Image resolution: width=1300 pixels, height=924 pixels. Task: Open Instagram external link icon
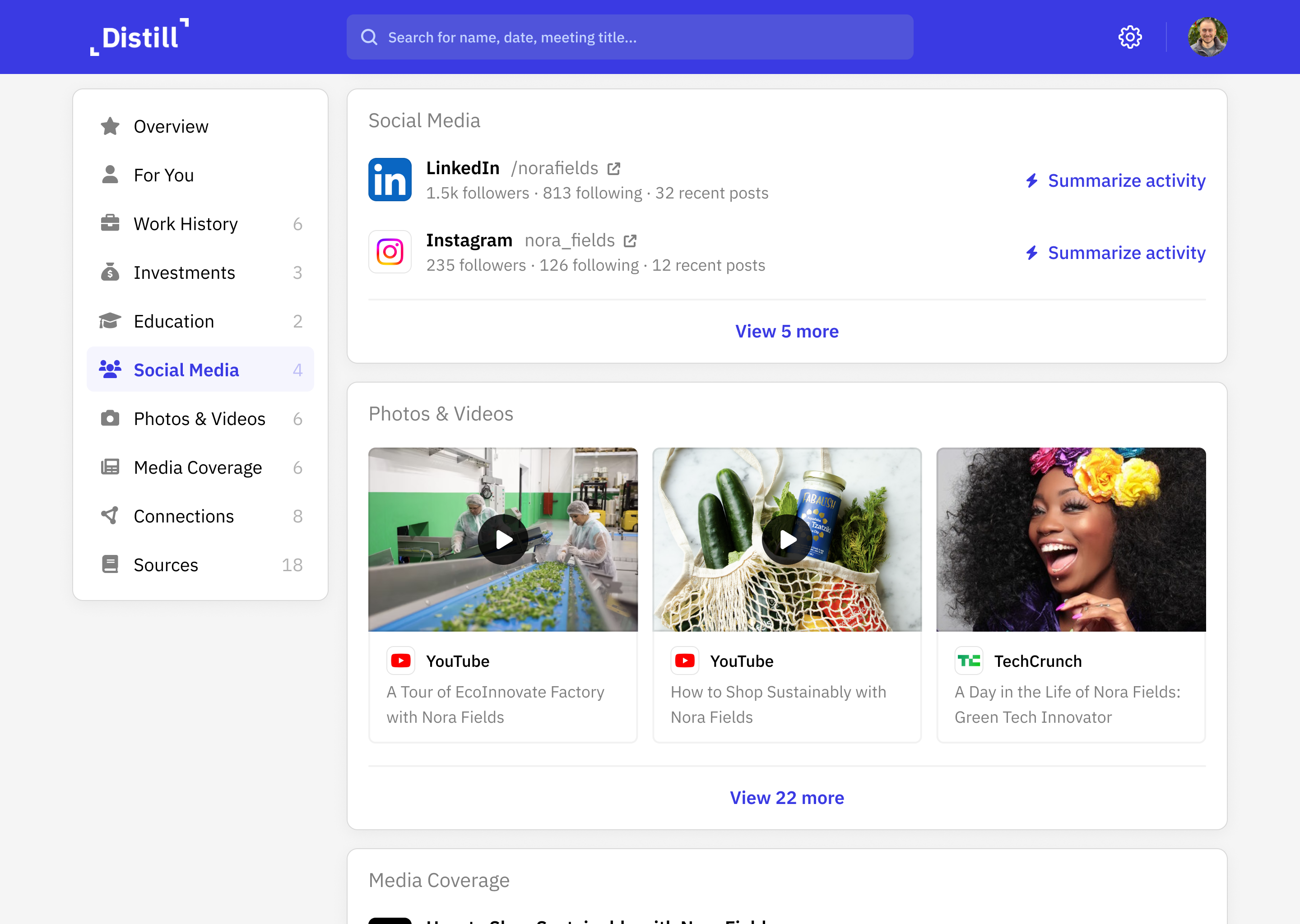click(630, 241)
